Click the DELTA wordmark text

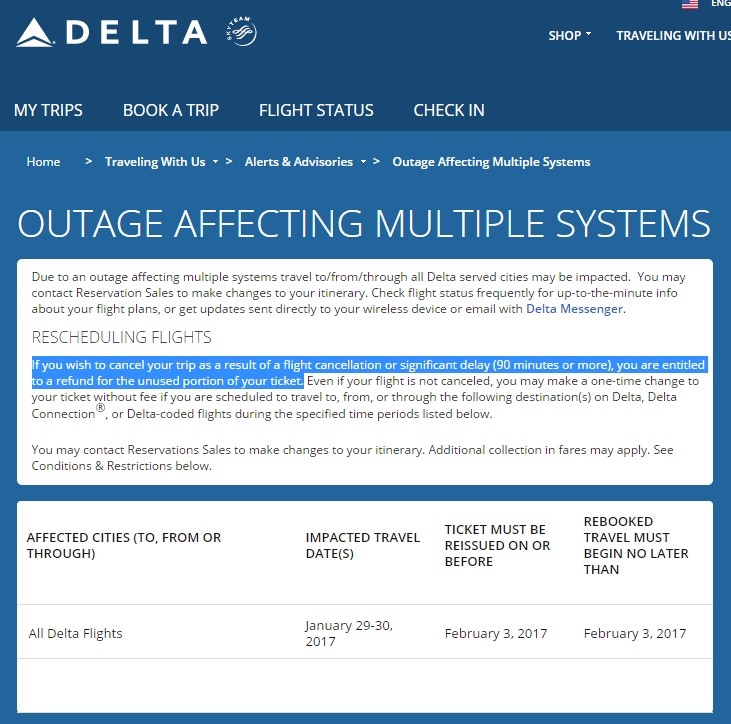point(137,33)
